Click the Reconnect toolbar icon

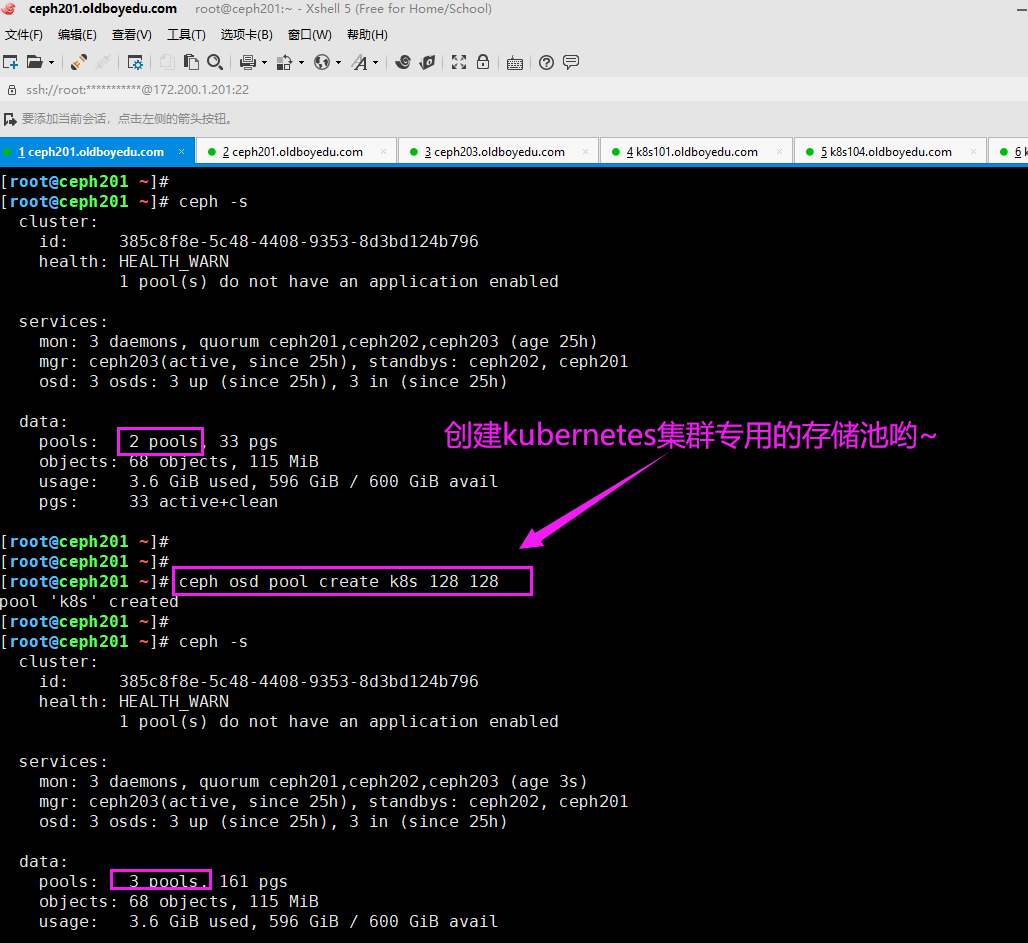pos(79,62)
